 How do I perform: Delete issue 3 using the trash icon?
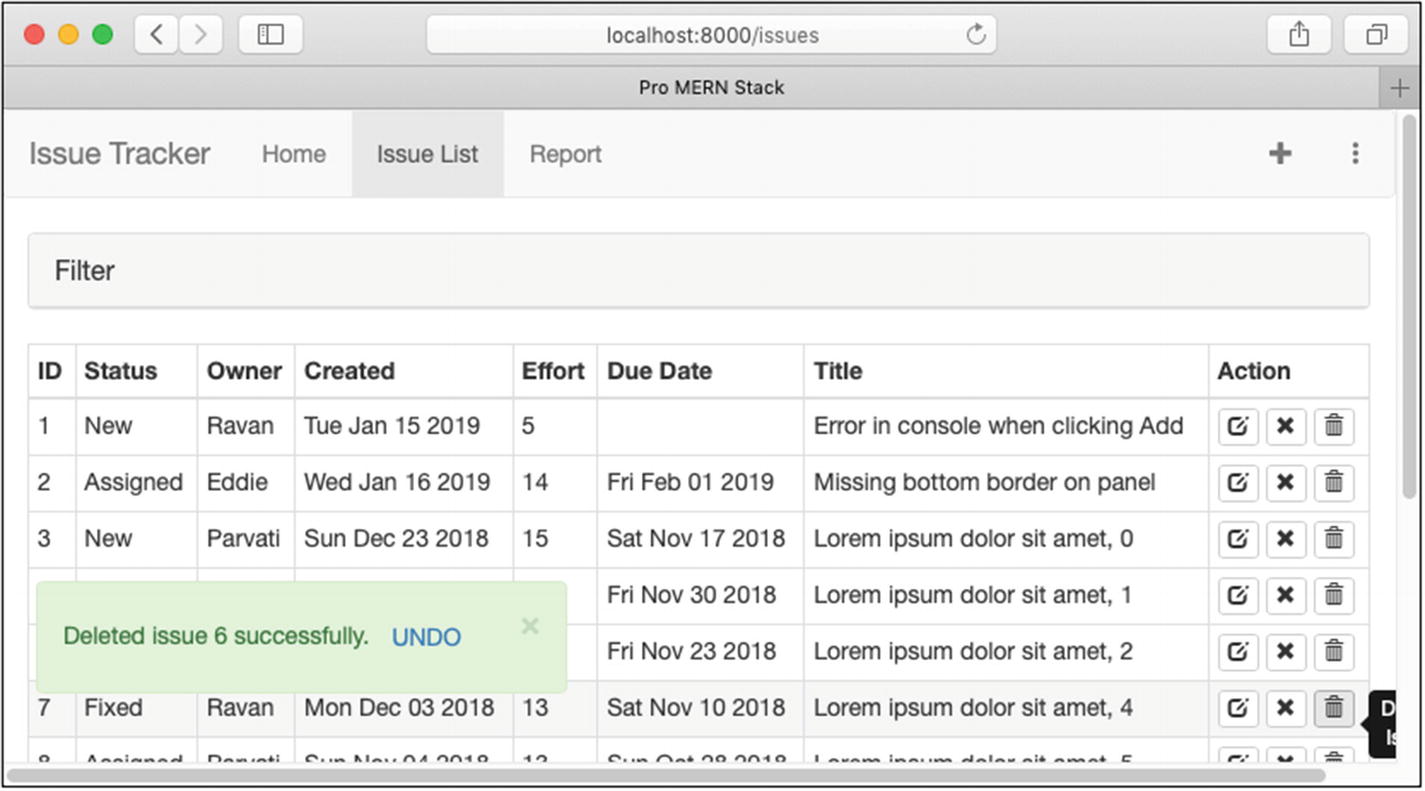(1334, 539)
